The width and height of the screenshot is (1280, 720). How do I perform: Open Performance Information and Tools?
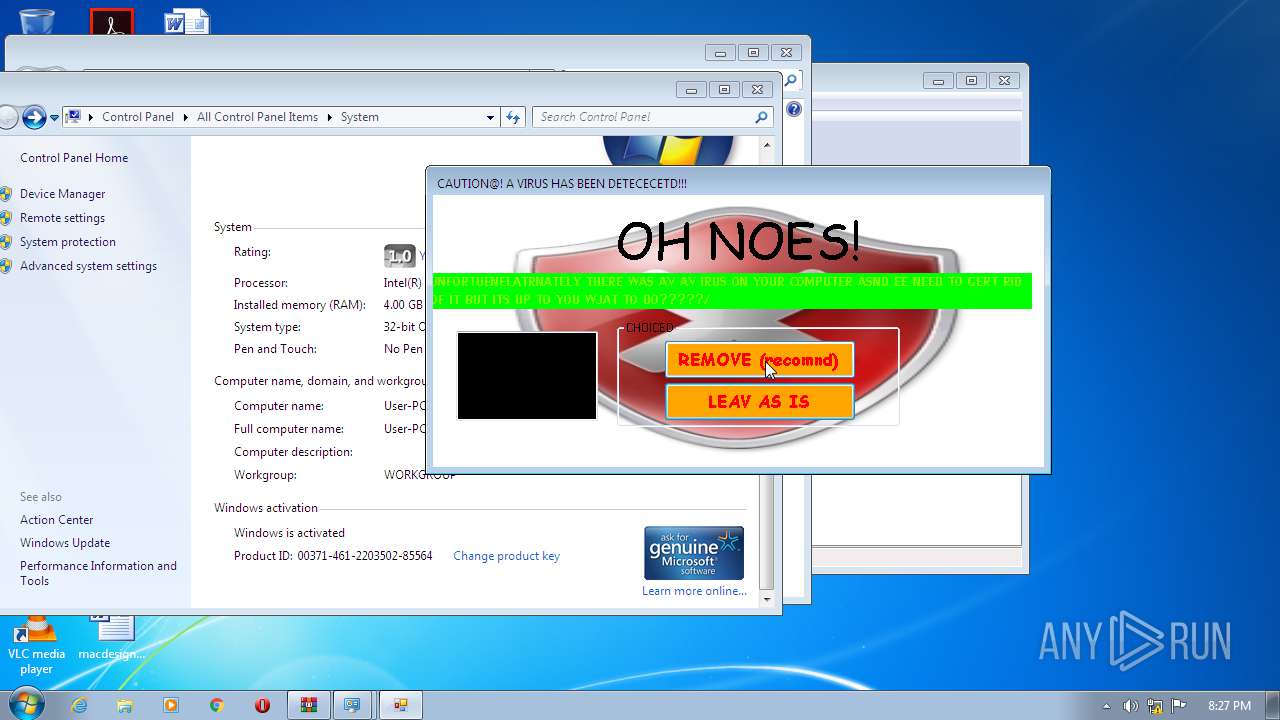[x=98, y=573]
